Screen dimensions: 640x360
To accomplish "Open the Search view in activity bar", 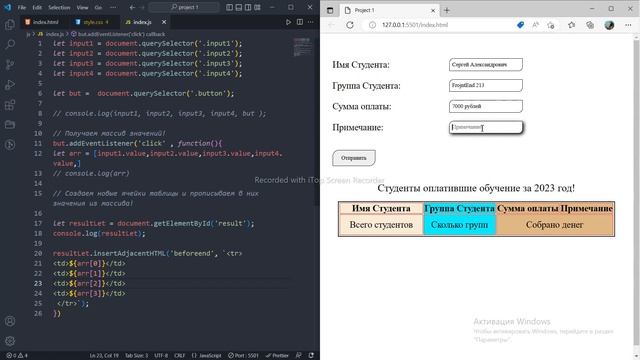I will tap(10, 44).
